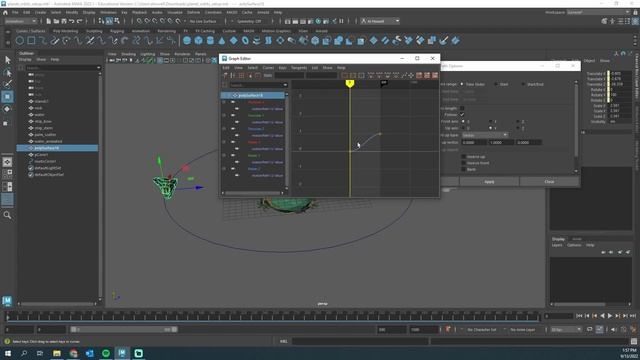Enable Inverse front checkbox
Image resolution: width=640 pixels, height=360 pixels.
pyautogui.click(x=463, y=163)
